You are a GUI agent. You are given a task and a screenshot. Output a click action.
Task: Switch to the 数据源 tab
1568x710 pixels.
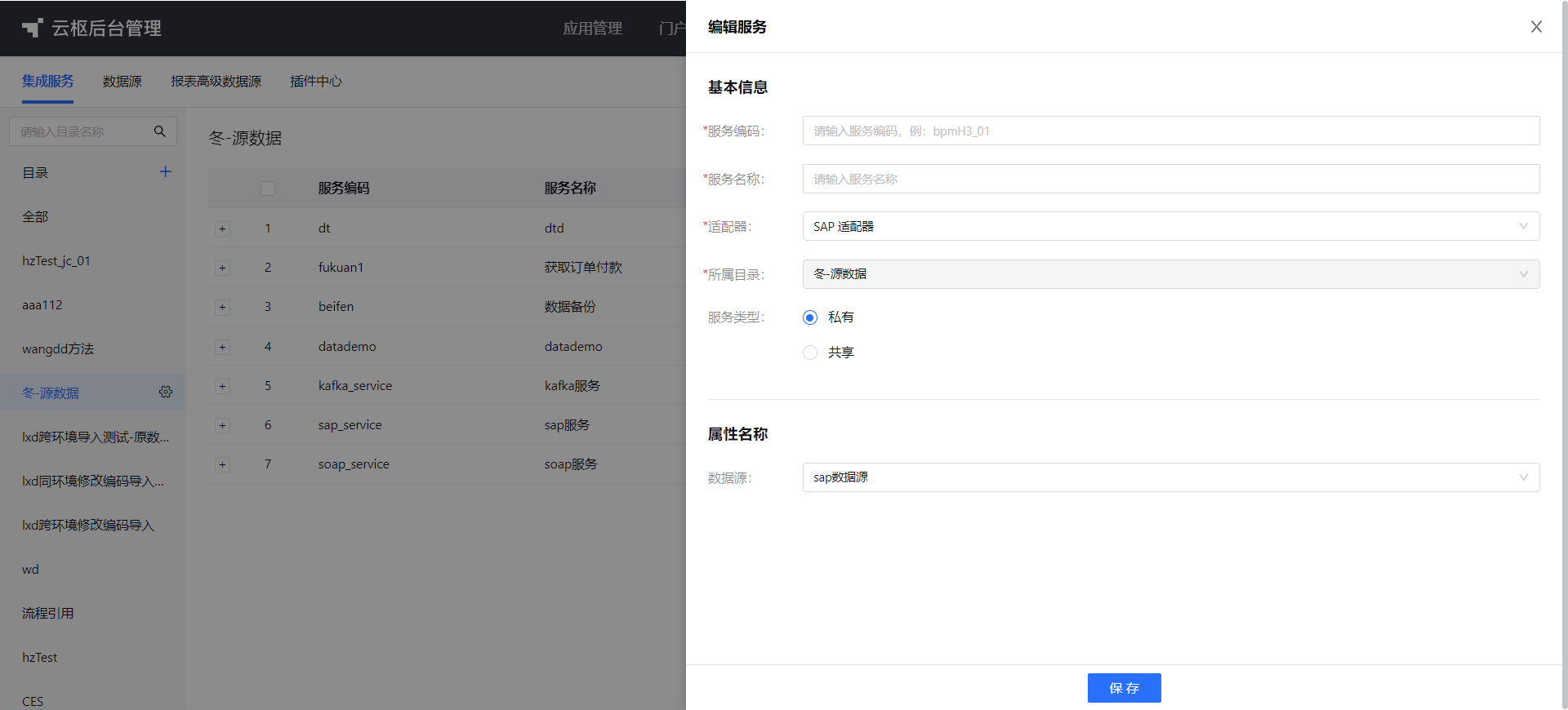[x=122, y=81]
